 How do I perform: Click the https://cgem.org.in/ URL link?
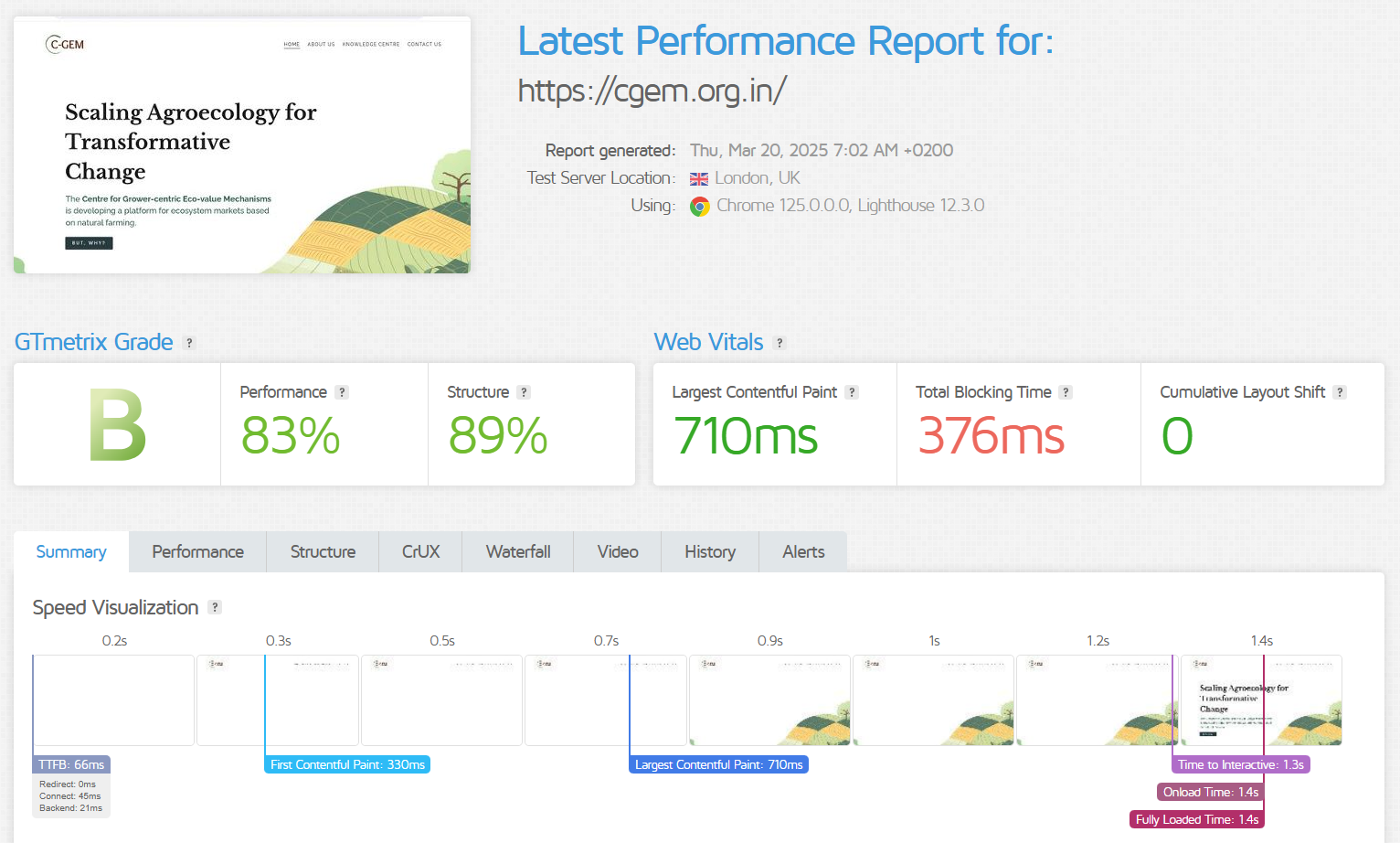(652, 91)
